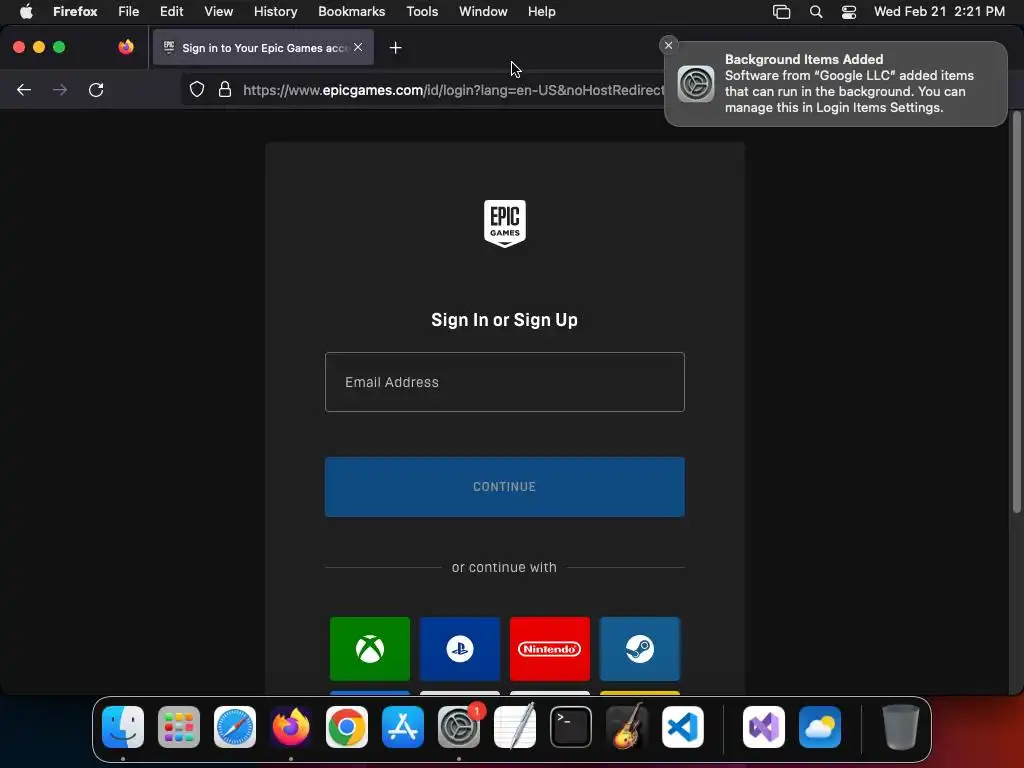The width and height of the screenshot is (1024, 768).
Task: Click the URL address bar
Action: (x=452, y=89)
